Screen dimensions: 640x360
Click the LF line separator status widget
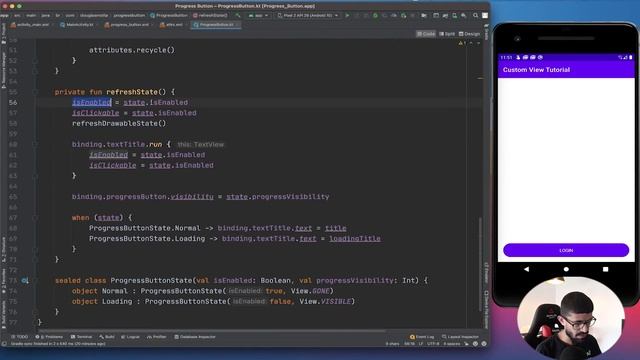pyautogui.click(x=421, y=344)
